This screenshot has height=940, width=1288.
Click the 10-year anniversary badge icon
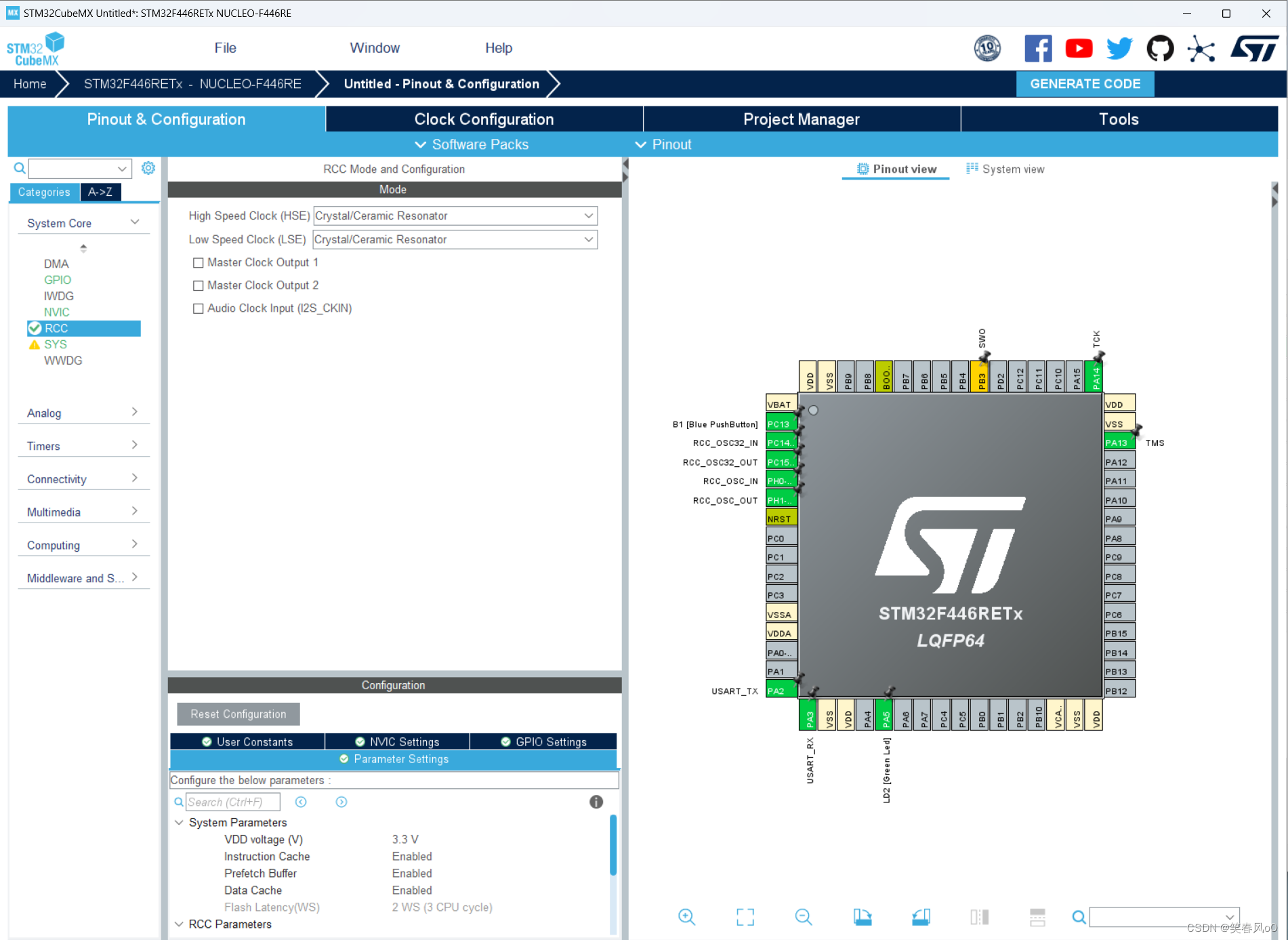click(987, 49)
